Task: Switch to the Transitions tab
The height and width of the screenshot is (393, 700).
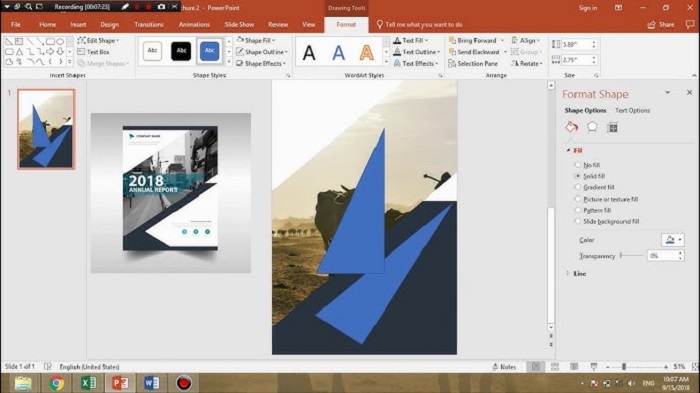Action: coord(149,25)
